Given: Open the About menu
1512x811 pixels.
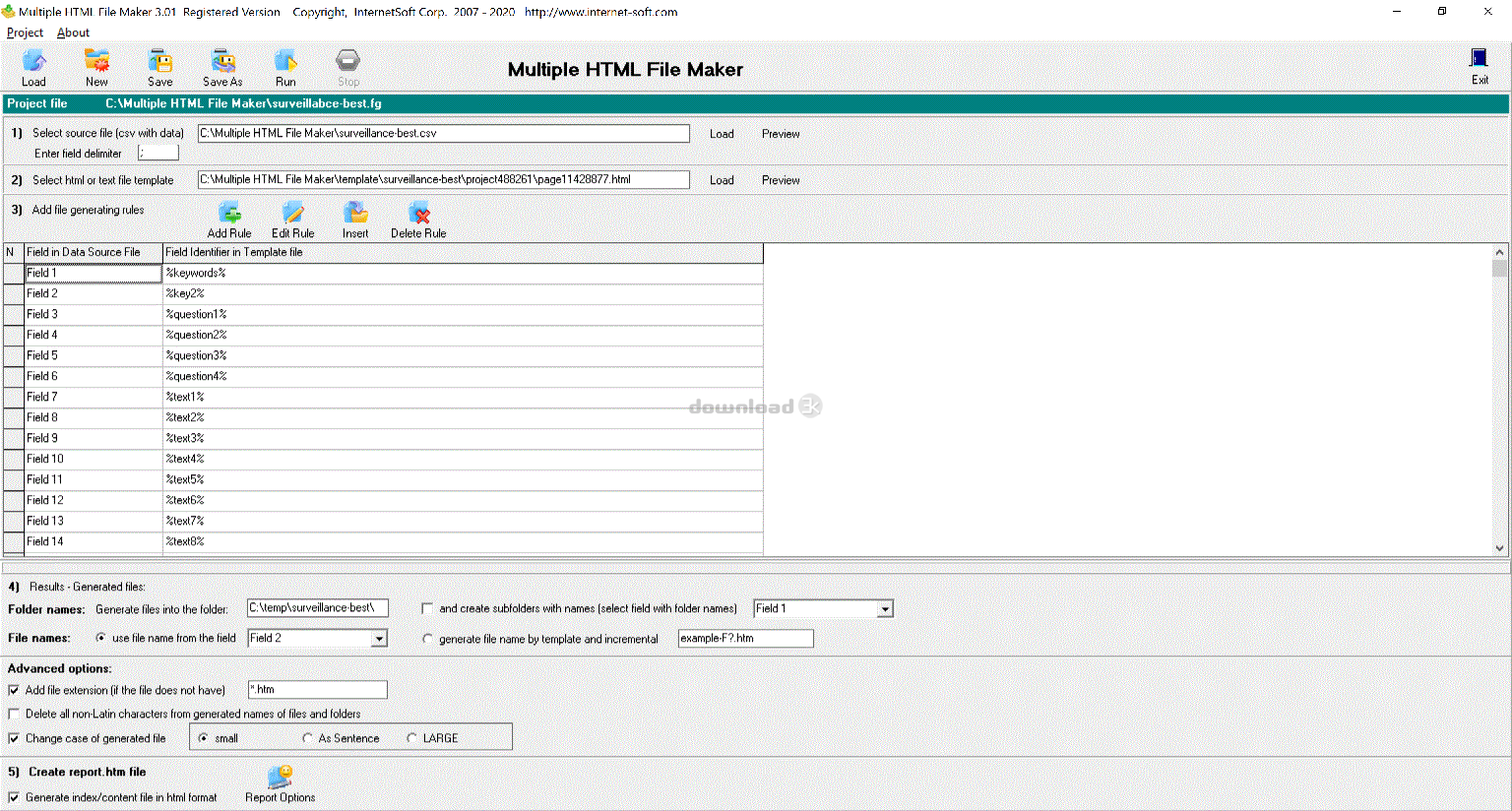Looking at the screenshot, I should tap(73, 32).
